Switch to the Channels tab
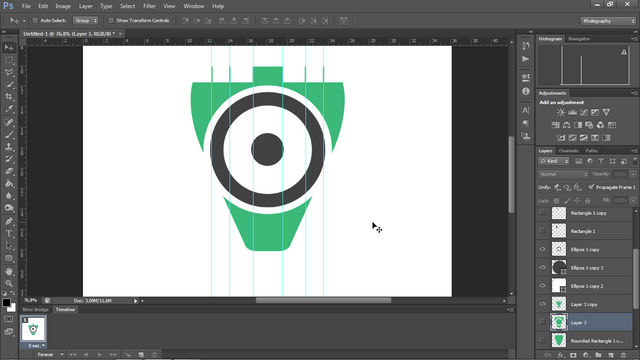This screenshot has height=360, width=640. coord(568,151)
